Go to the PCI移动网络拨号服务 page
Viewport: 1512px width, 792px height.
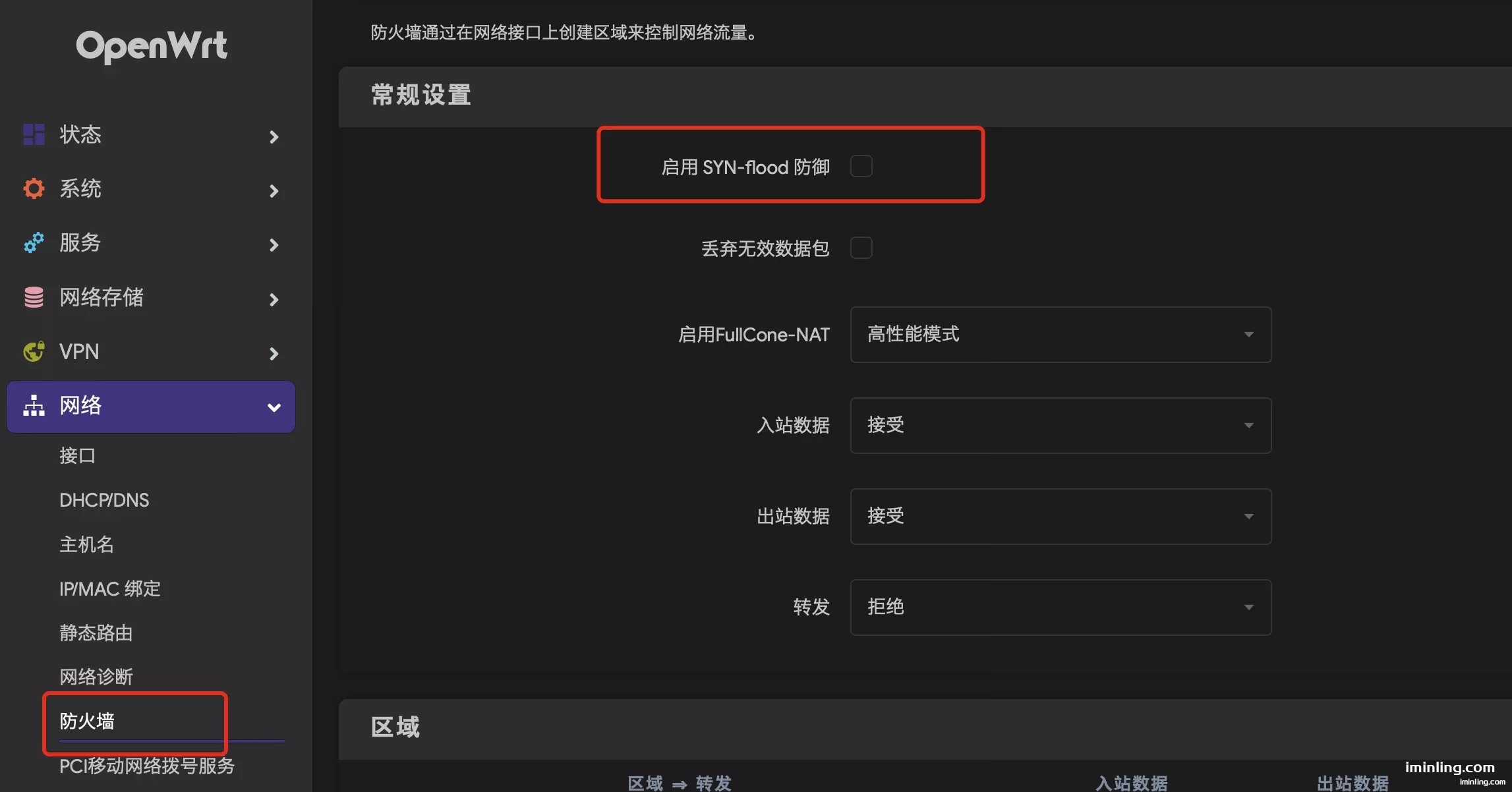pyautogui.click(x=147, y=766)
